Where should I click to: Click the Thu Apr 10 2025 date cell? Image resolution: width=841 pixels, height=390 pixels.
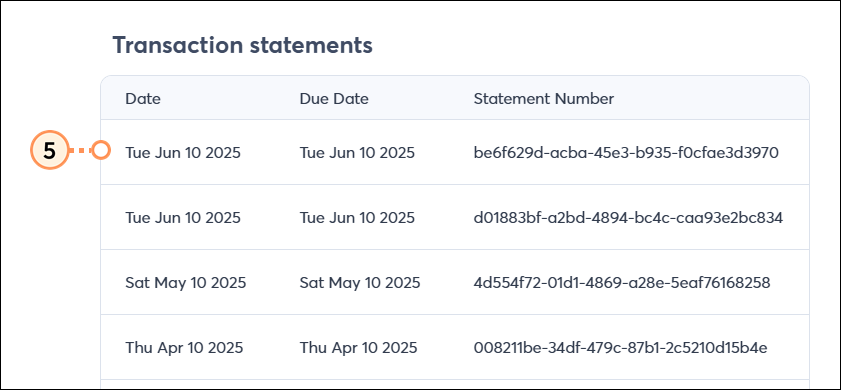(184, 348)
